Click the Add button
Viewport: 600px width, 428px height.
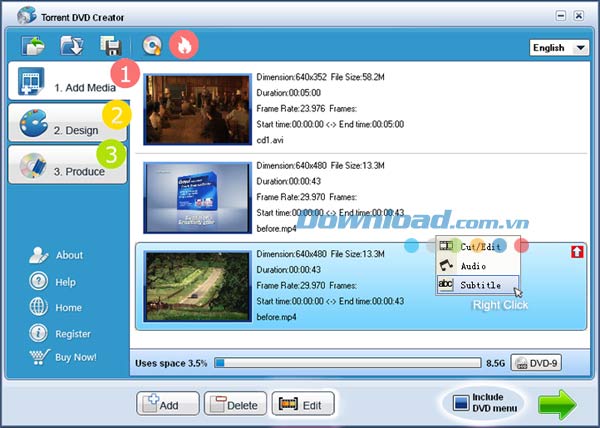[168, 404]
